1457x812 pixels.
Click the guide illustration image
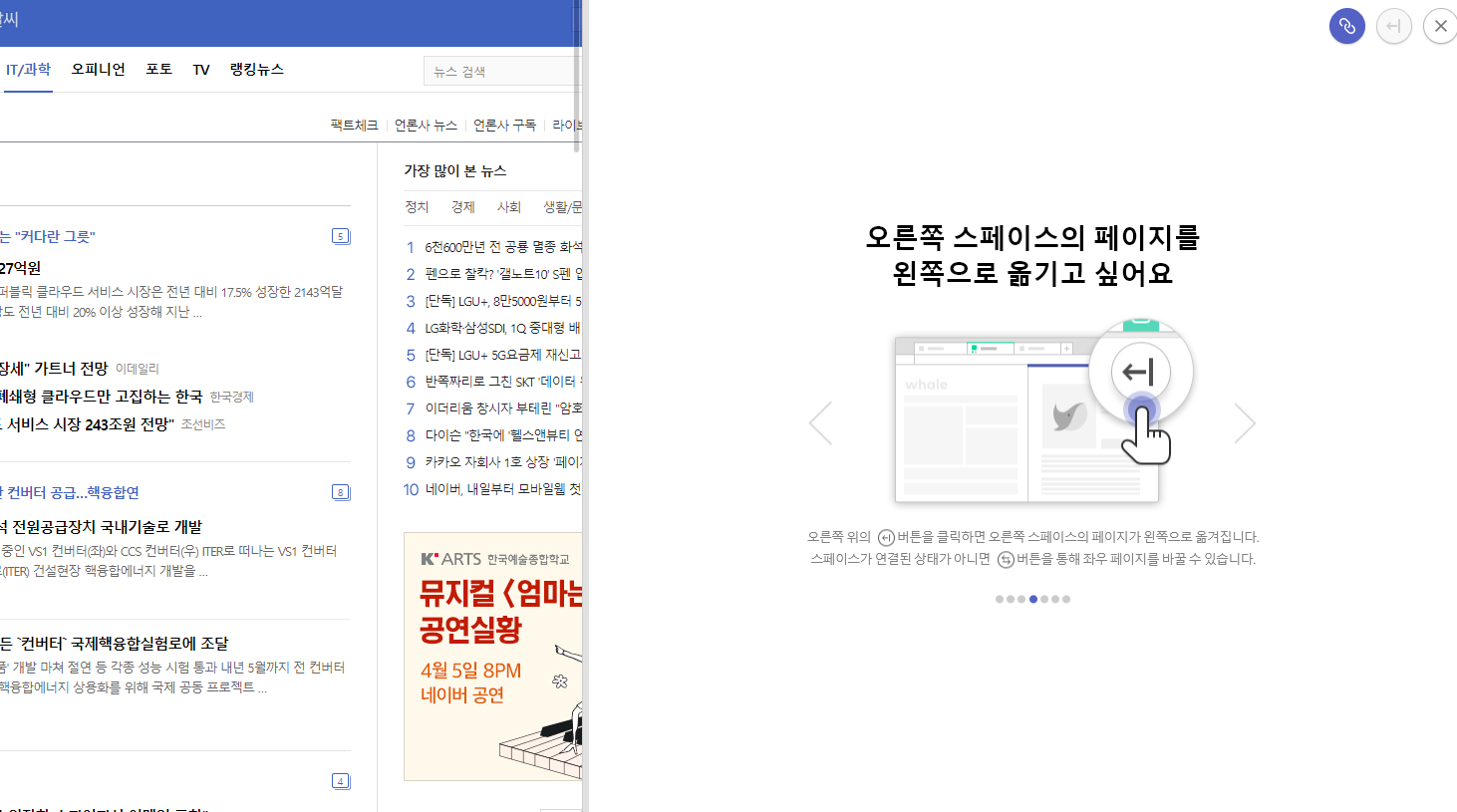pos(1043,411)
